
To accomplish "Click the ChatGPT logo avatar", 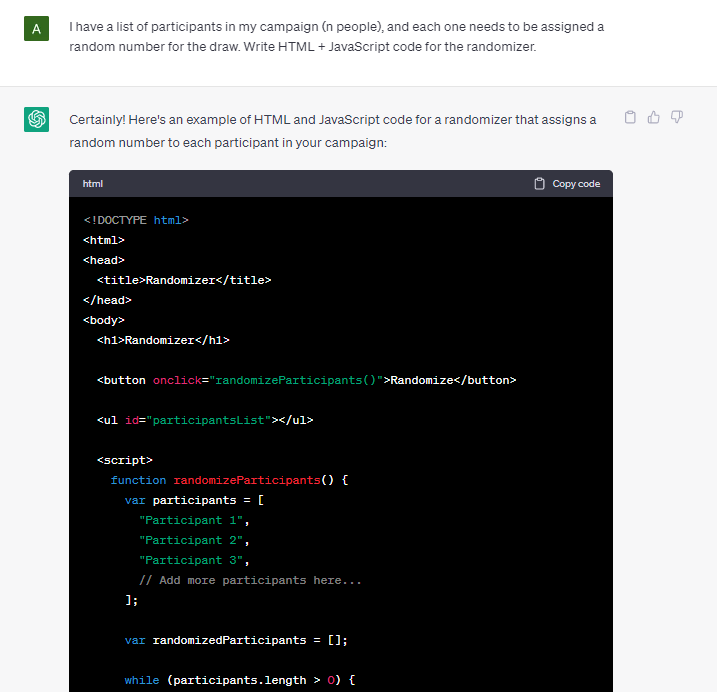I will [x=37, y=119].
